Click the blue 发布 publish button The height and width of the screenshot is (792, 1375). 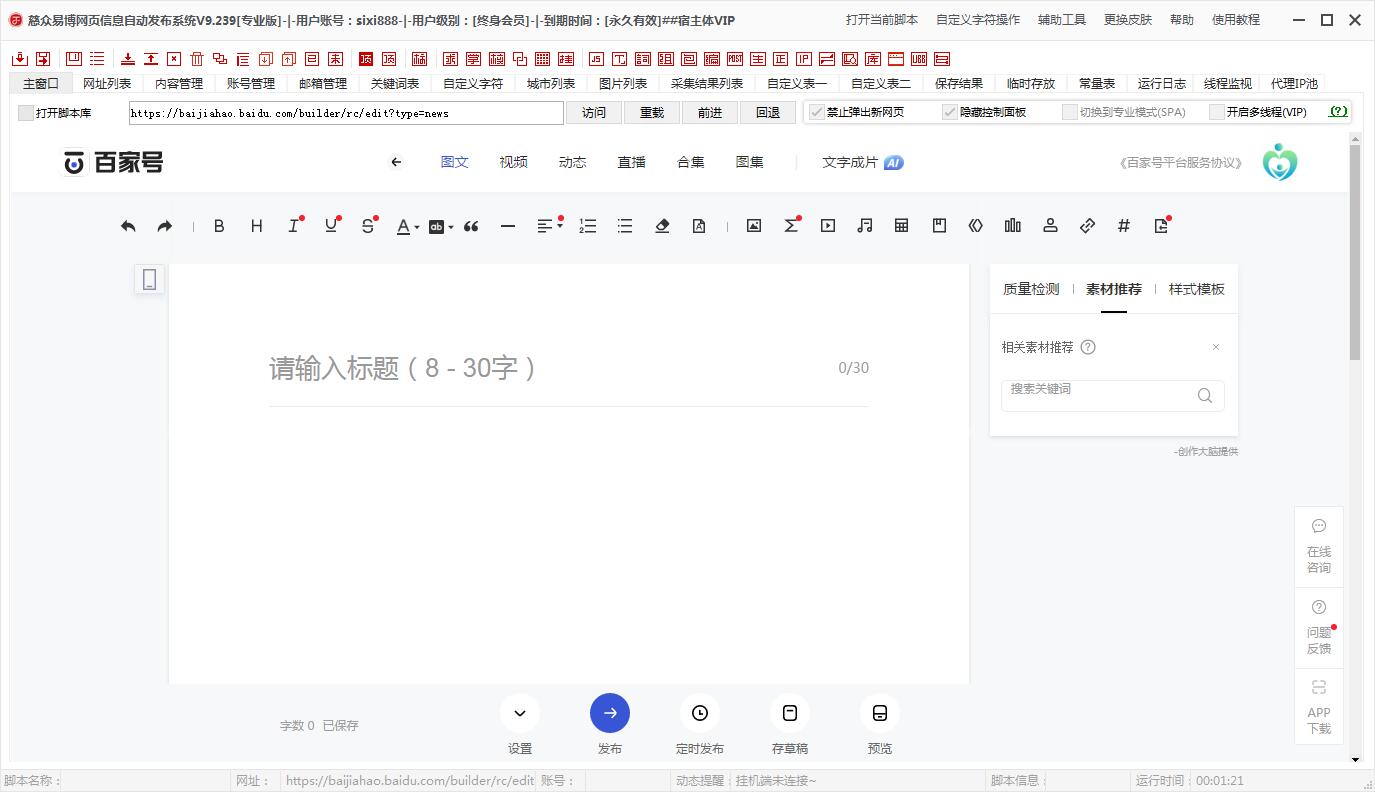coord(610,713)
